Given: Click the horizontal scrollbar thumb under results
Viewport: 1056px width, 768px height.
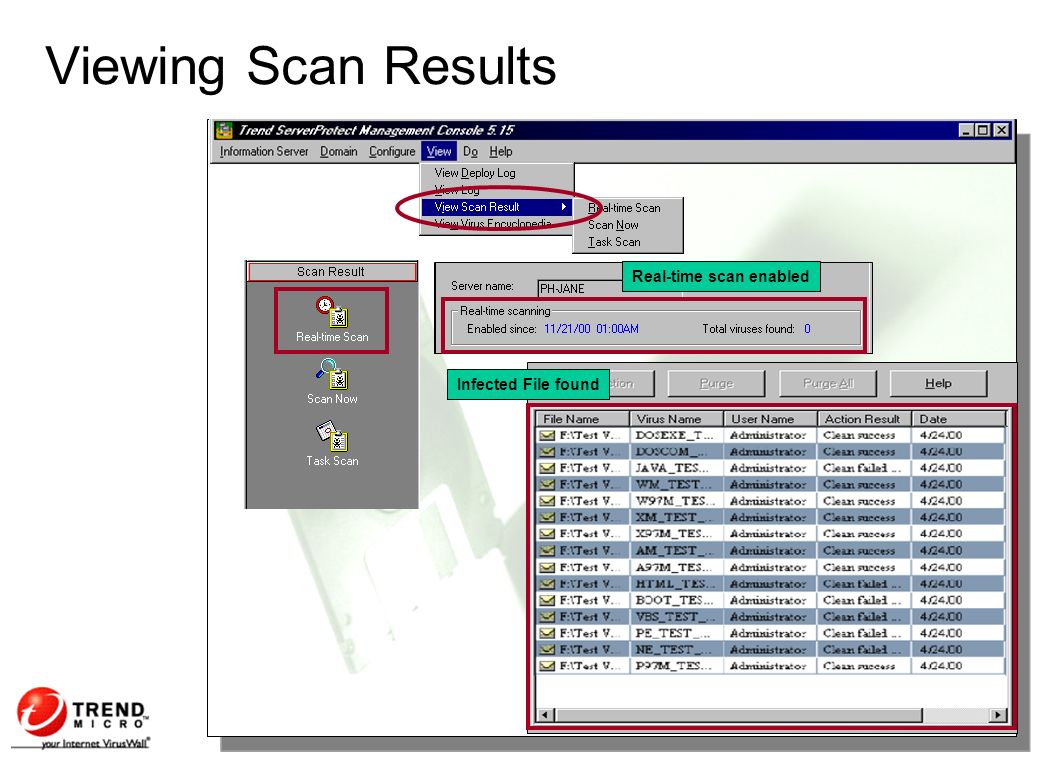Looking at the screenshot, I should 738,715.
